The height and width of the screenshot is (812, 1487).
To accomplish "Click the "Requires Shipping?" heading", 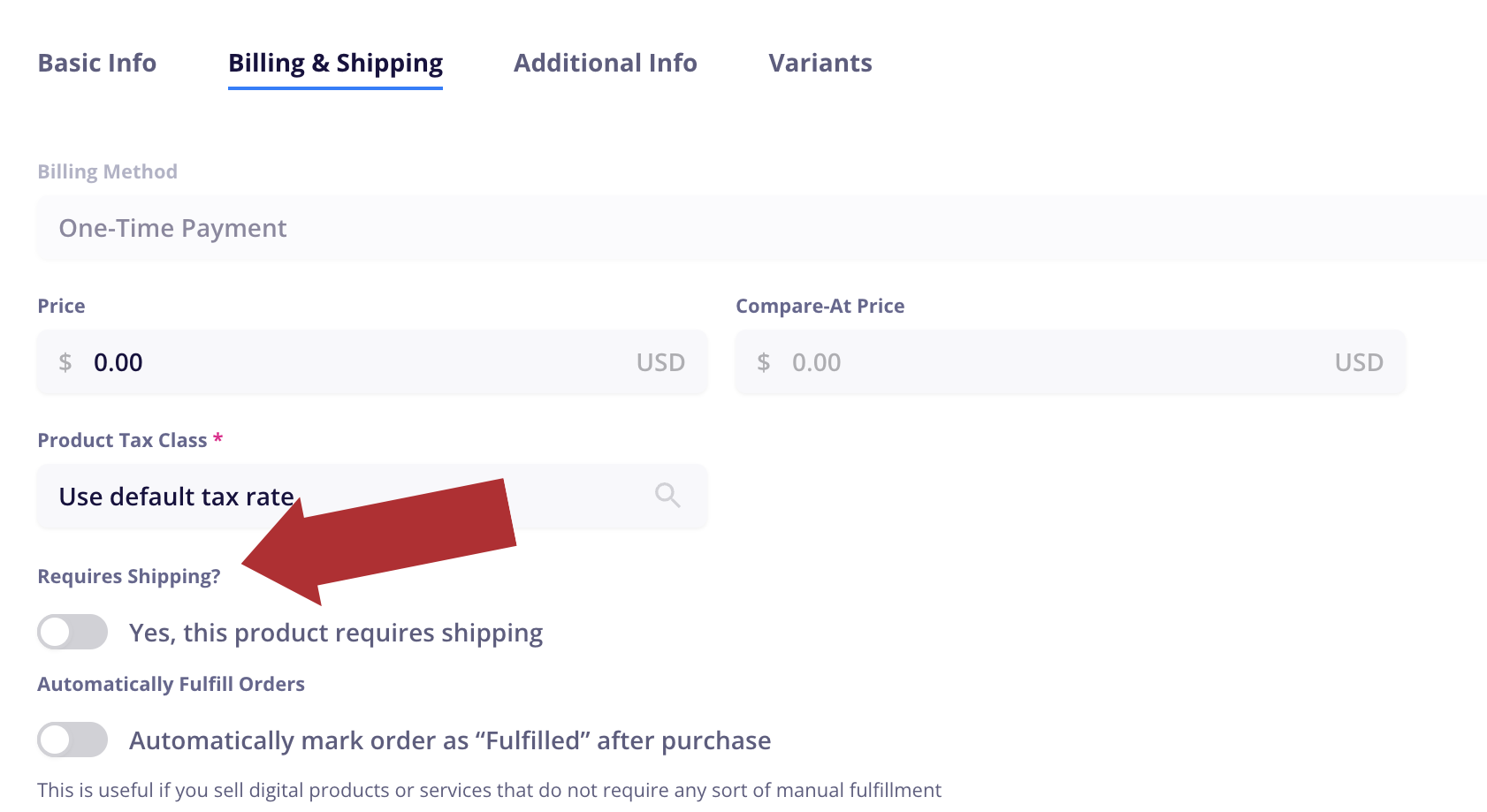I will [x=129, y=576].
